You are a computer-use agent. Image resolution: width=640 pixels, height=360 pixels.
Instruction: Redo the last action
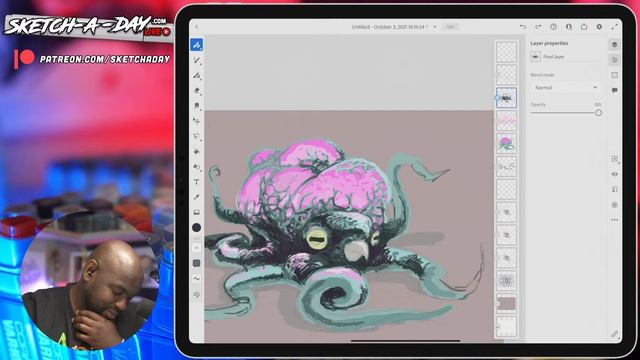click(x=538, y=27)
